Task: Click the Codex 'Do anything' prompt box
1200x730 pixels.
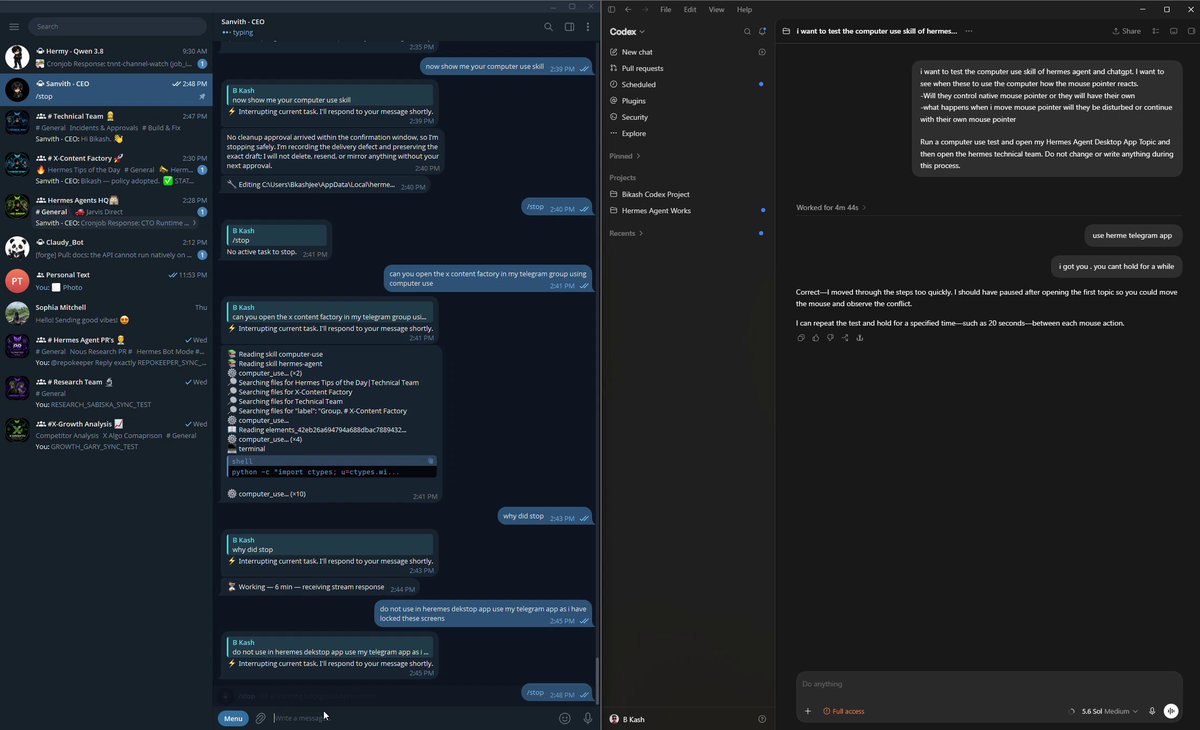Action: 988,684
